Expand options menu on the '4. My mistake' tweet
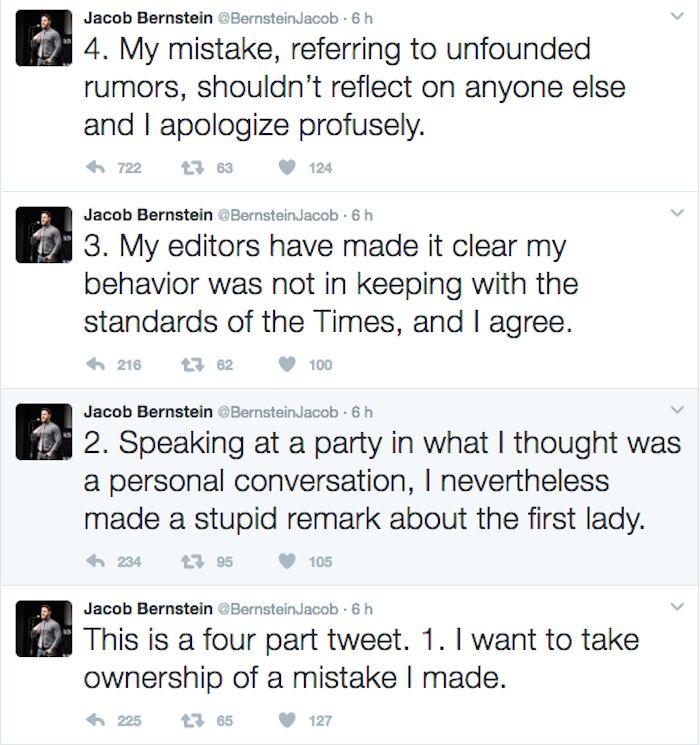Viewport: 700px width, 745px height. point(677,18)
